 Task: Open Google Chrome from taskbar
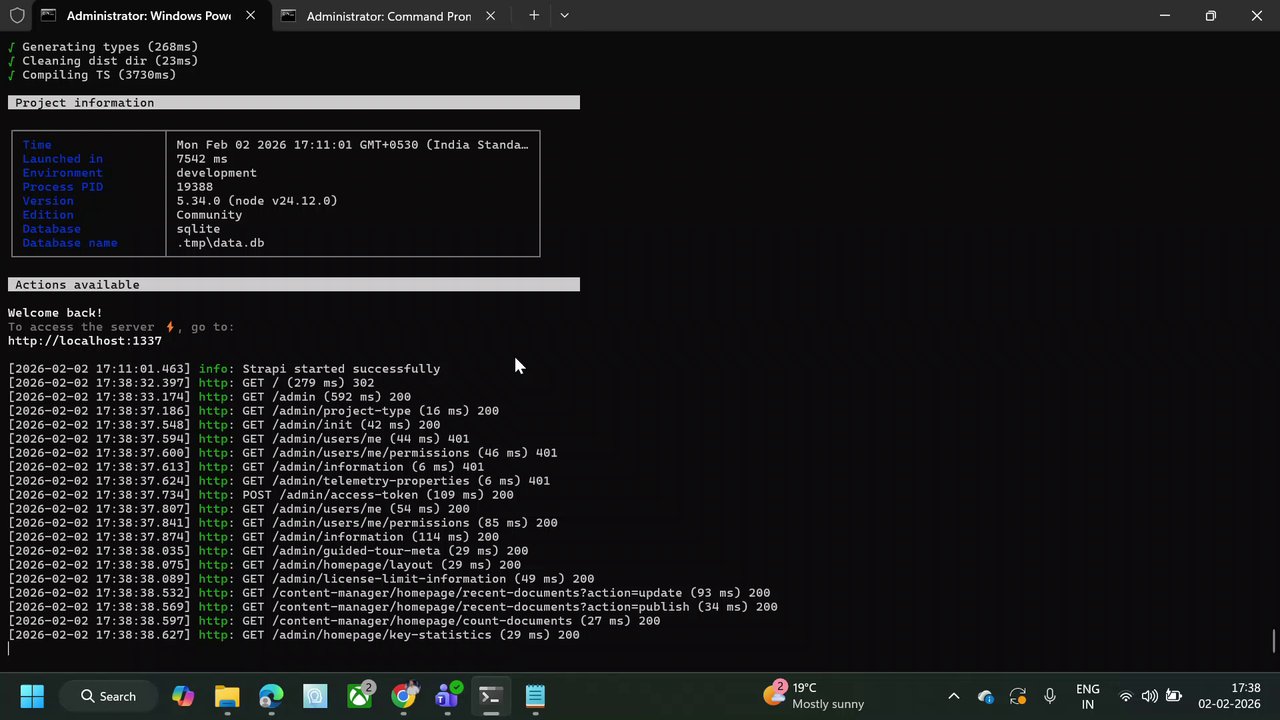403,696
